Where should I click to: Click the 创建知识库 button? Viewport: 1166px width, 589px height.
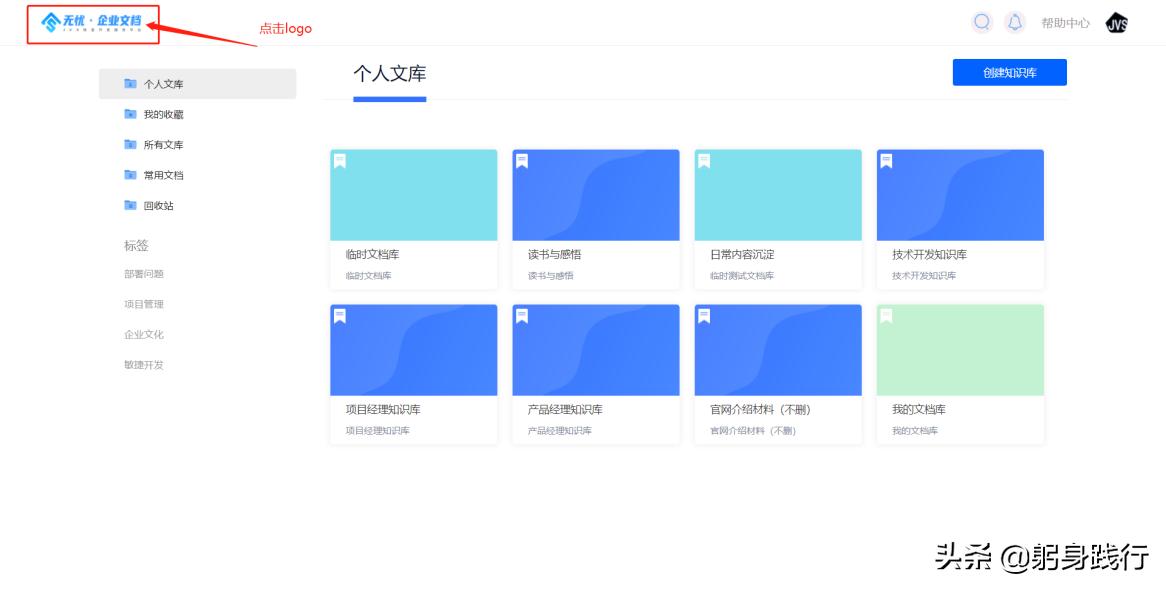click(x=1008, y=72)
